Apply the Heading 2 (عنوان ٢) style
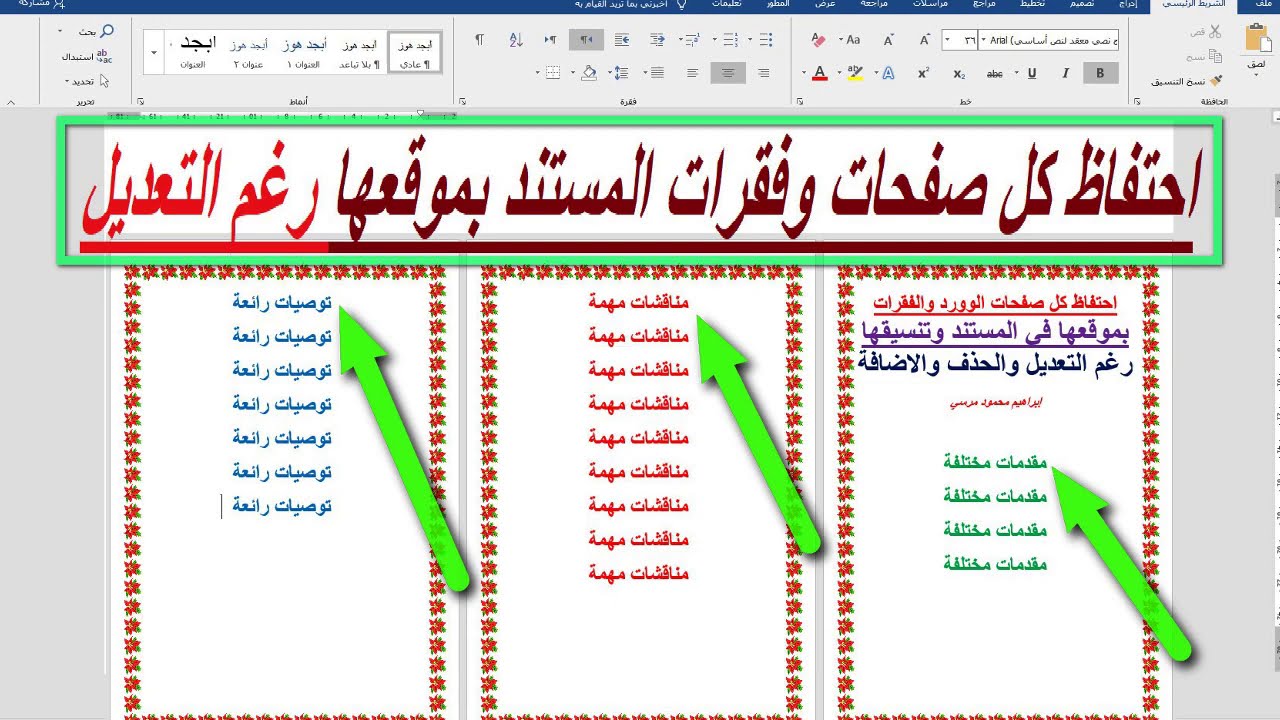Image resolution: width=1280 pixels, height=720 pixels. tap(248, 53)
